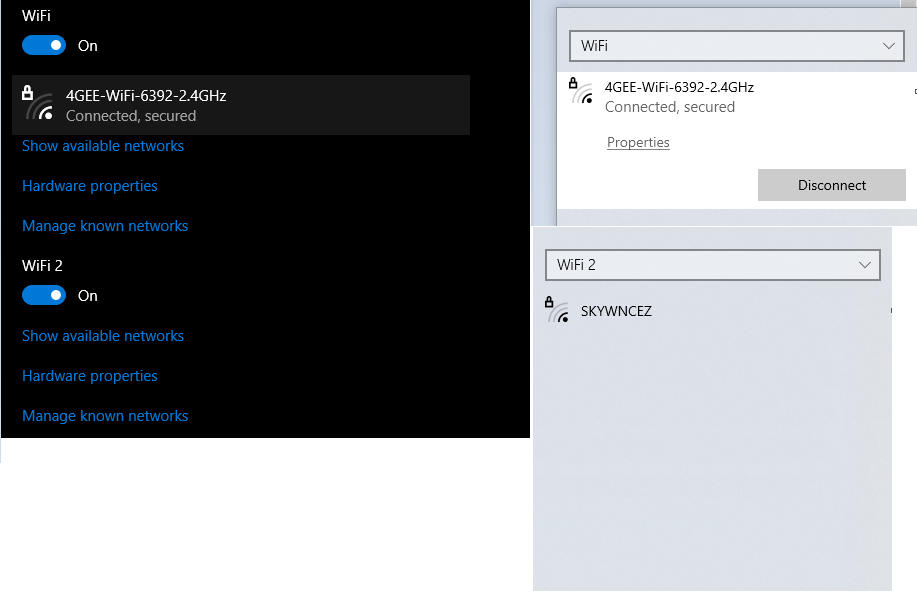
Task: Click the Connected, secured status in the flyout
Action: 670,107
